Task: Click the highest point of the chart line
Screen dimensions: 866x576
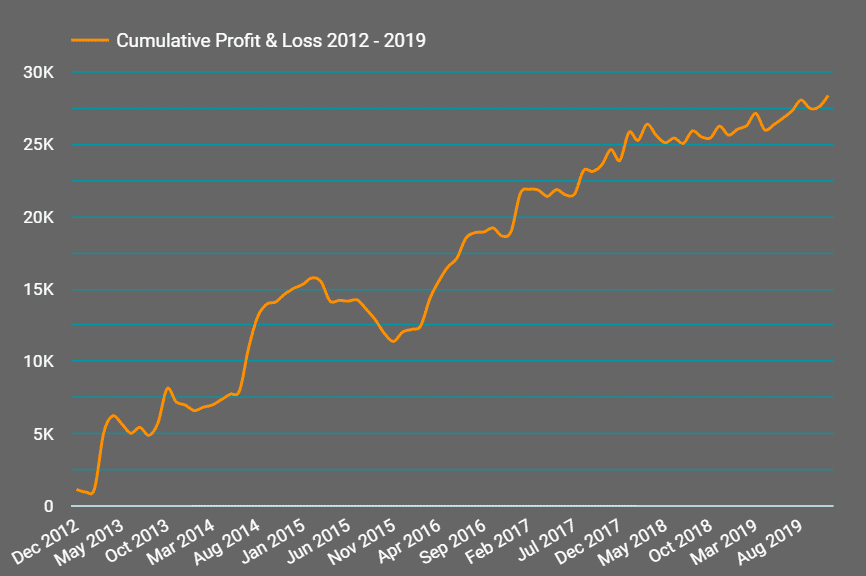Action: (830, 95)
